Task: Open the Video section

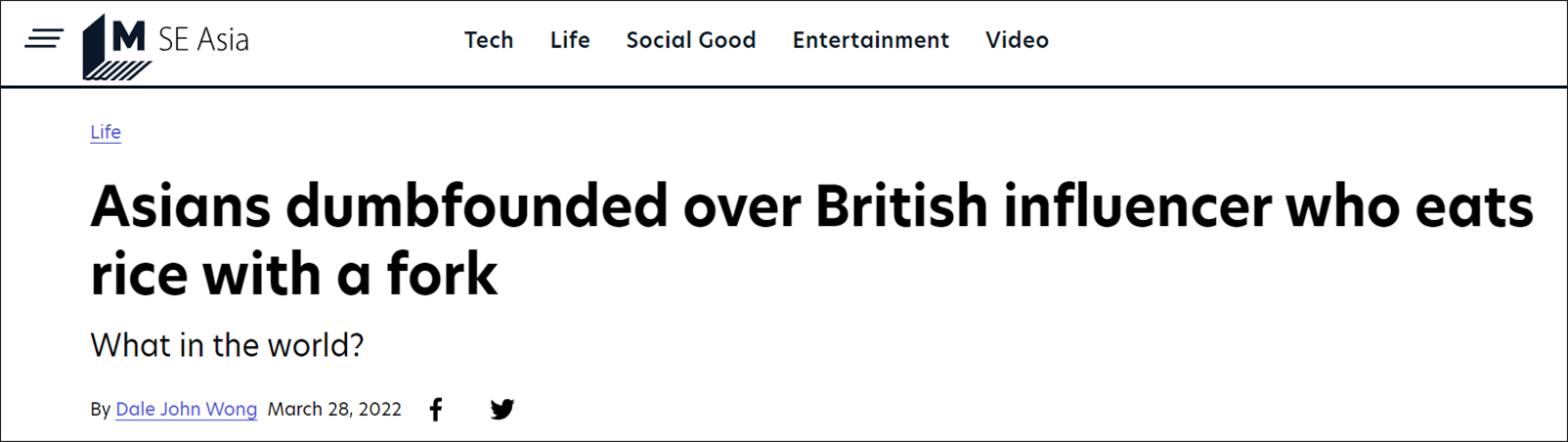Action: 1017,40
